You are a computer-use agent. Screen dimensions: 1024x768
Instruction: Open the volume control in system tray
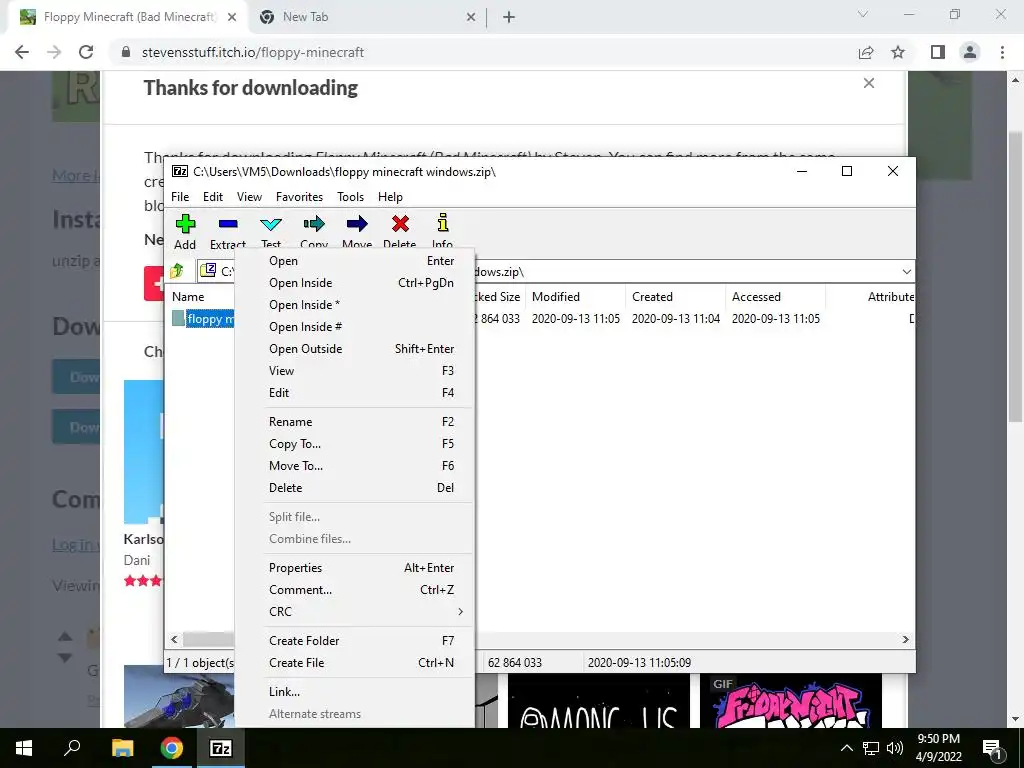(895, 748)
